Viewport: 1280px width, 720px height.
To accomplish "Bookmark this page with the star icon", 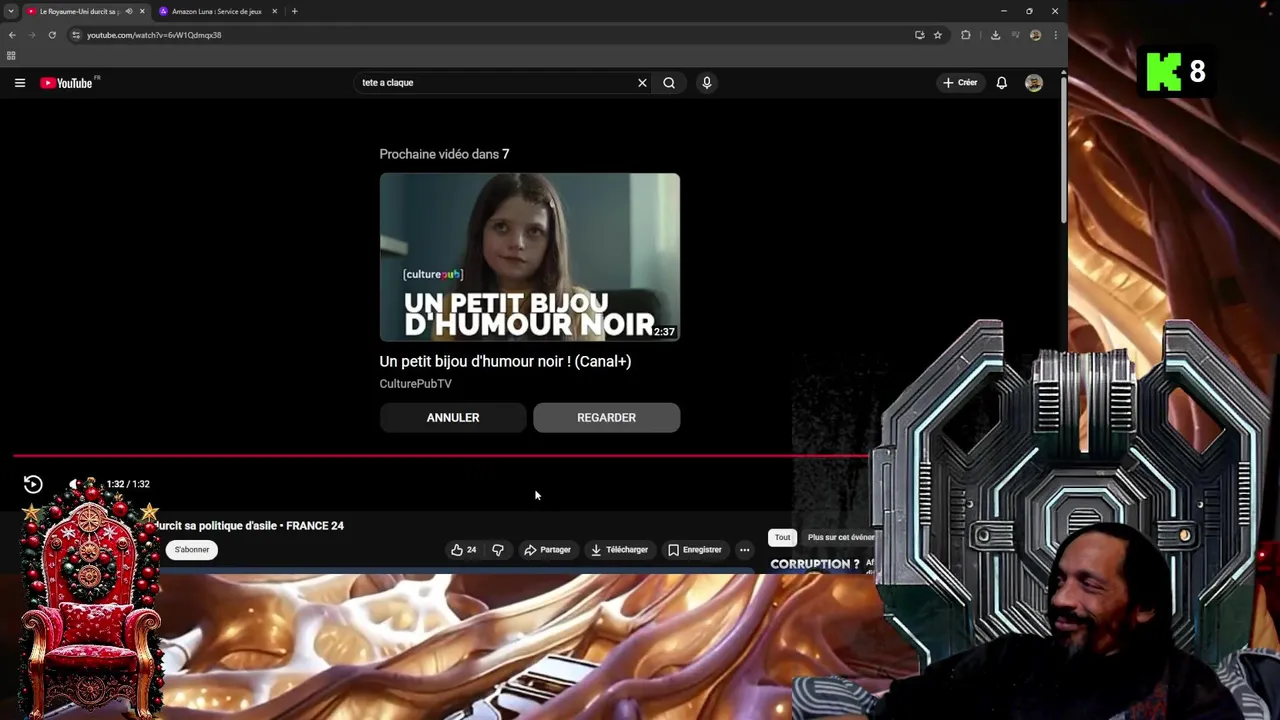I will pos(937,35).
